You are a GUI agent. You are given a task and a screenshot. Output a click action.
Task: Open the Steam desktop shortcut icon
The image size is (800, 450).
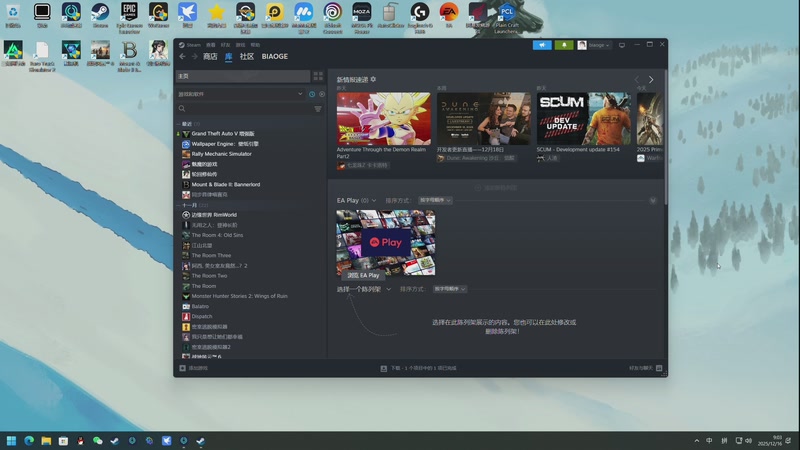coord(100,15)
